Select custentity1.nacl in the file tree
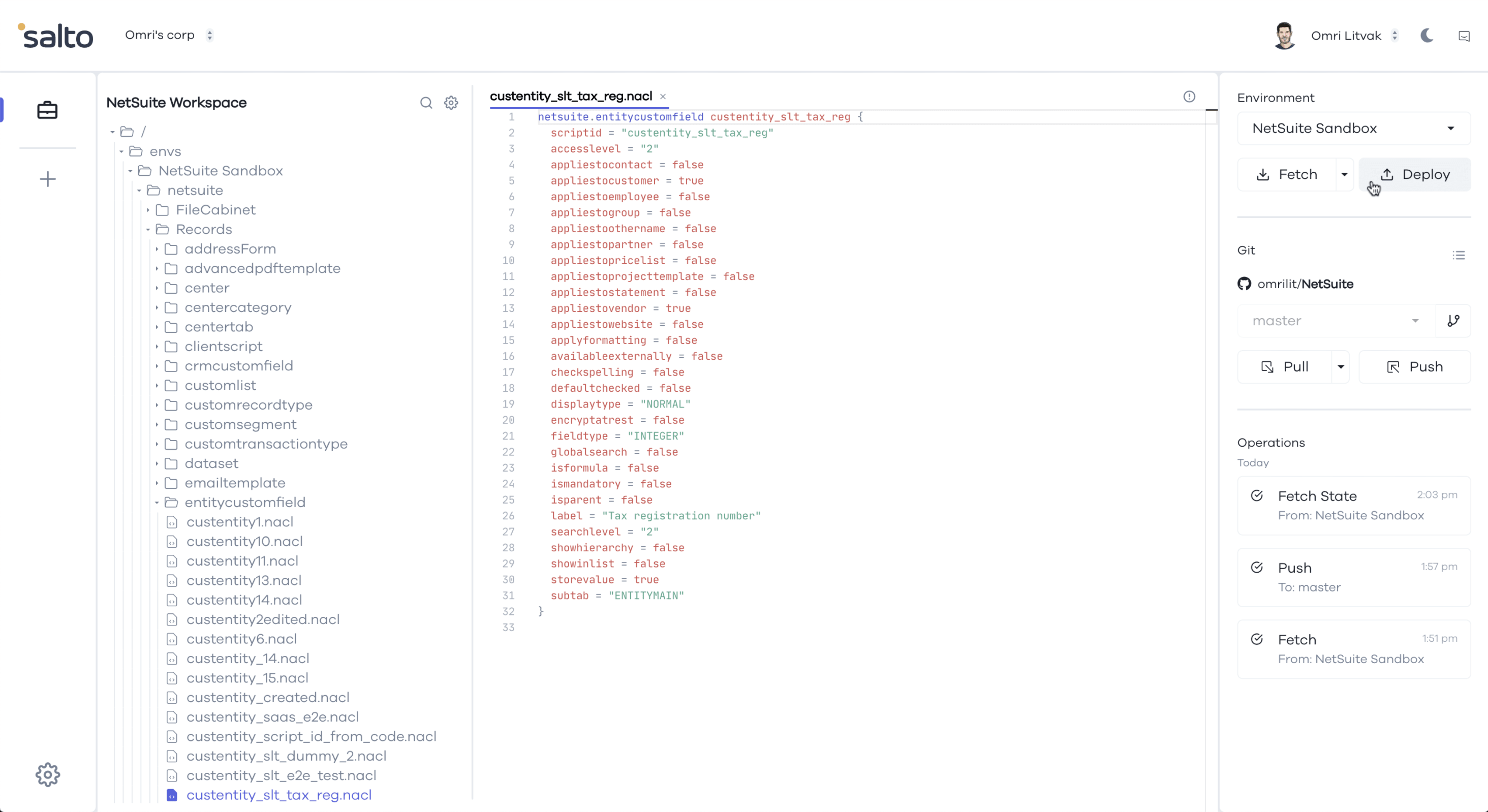The image size is (1488, 812). point(241,521)
